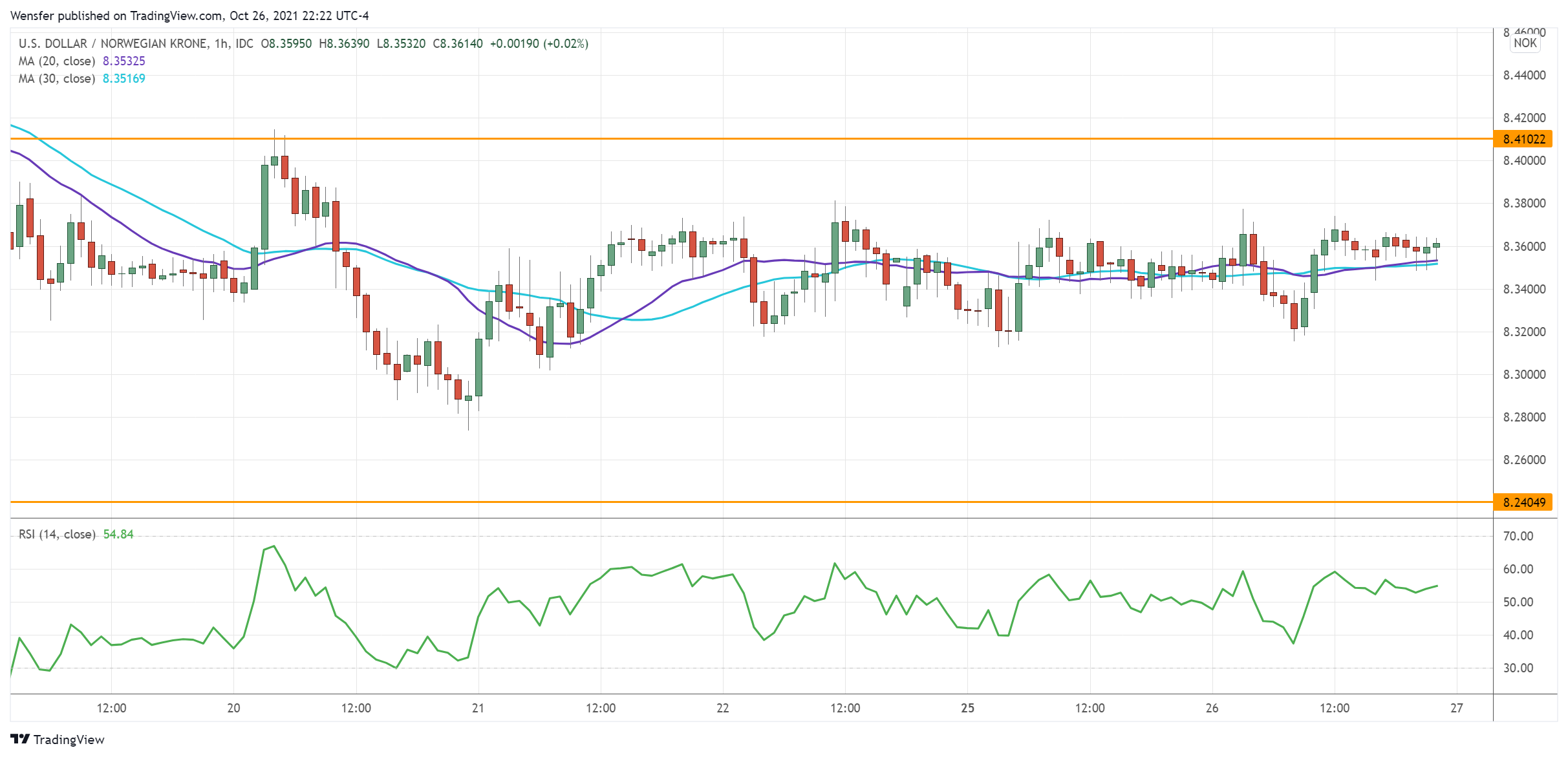Click the TradingView logo at bottom left
The image size is (1568, 757).
click(x=58, y=739)
